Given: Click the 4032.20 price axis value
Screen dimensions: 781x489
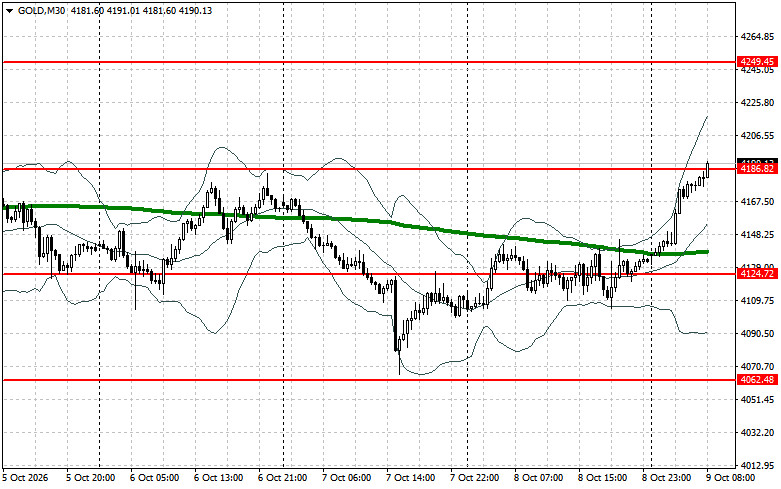Looking at the screenshot, I should pyautogui.click(x=758, y=432).
